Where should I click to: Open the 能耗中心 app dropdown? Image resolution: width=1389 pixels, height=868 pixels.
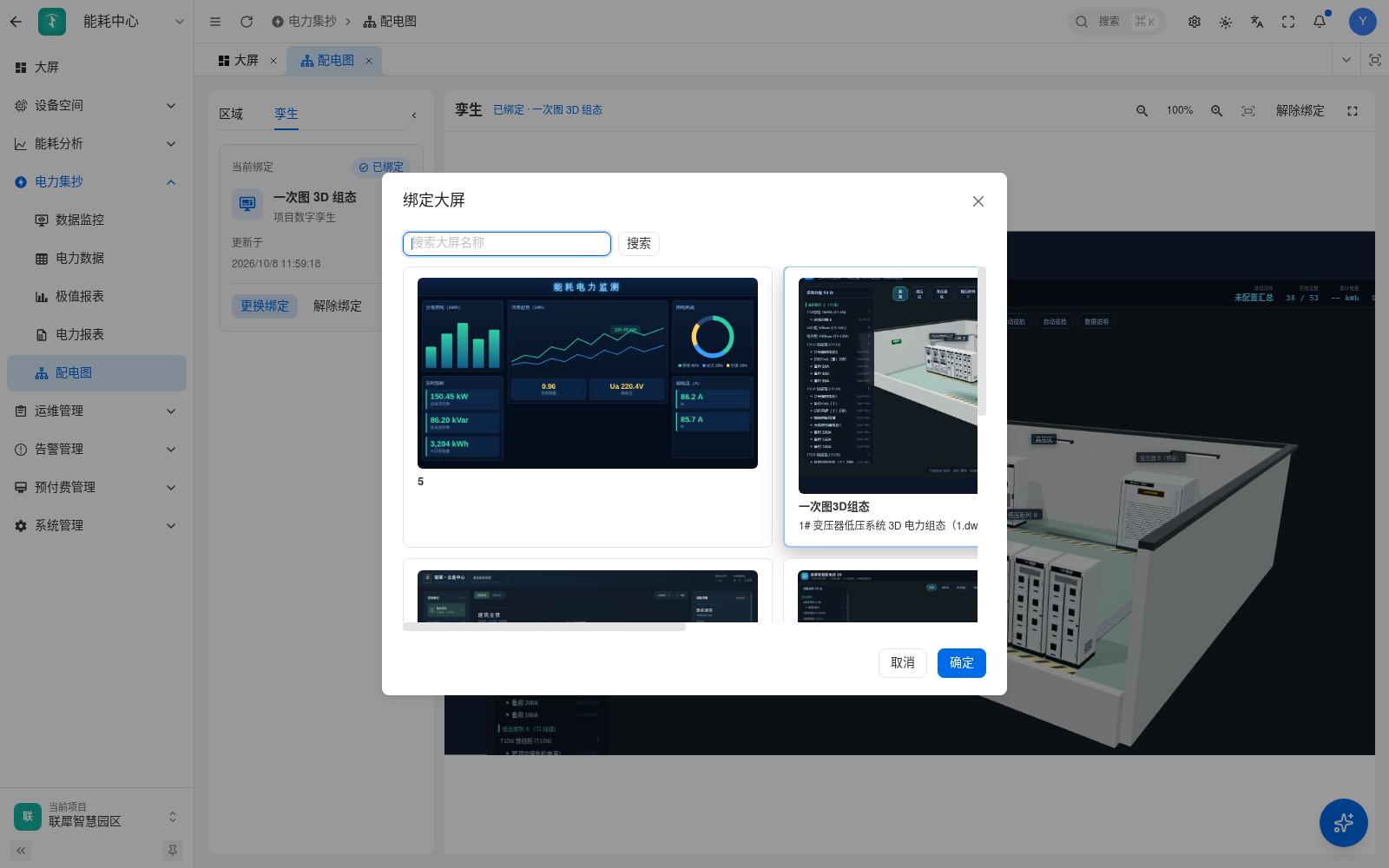coord(180,22)
